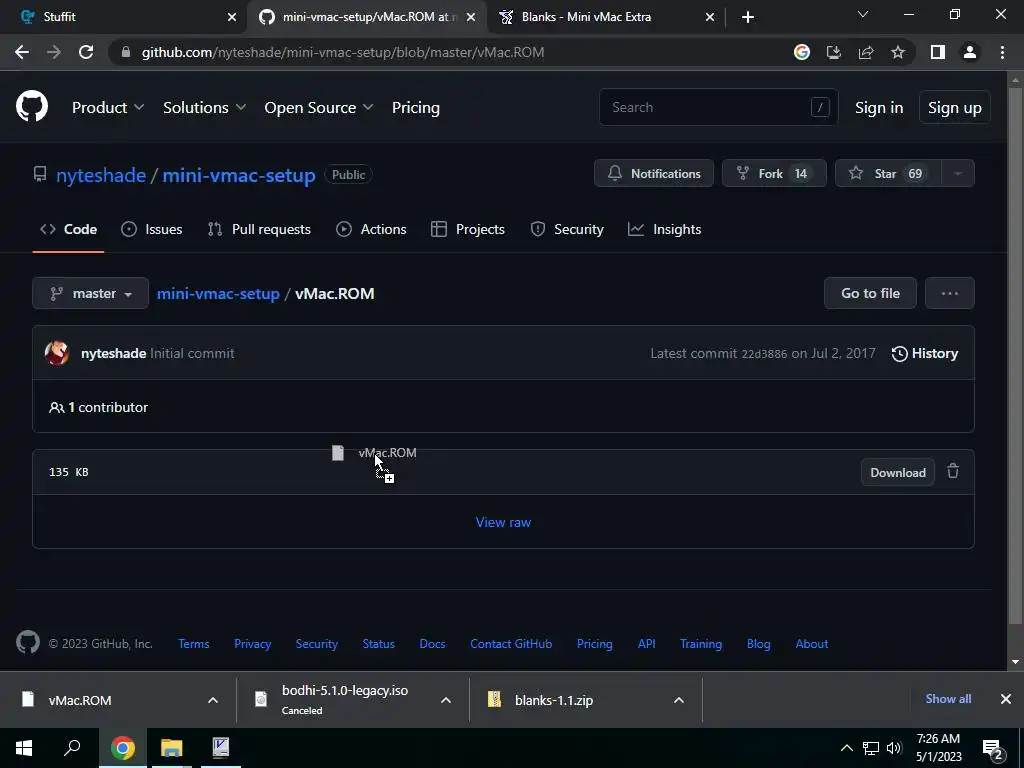Open the Contact GitHub footer link

(511, 644)
